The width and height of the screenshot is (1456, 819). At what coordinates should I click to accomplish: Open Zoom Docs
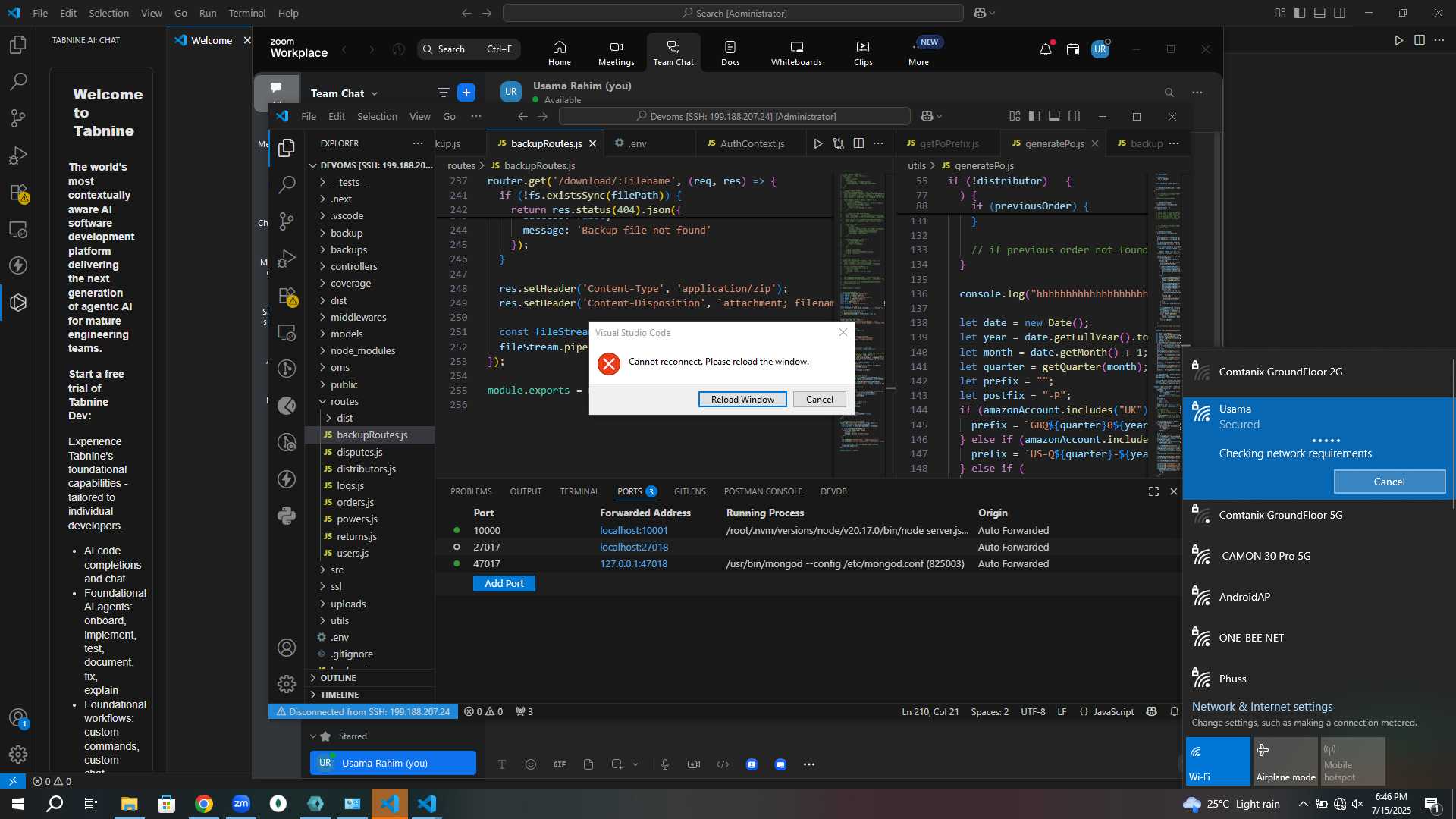point(730,53)
